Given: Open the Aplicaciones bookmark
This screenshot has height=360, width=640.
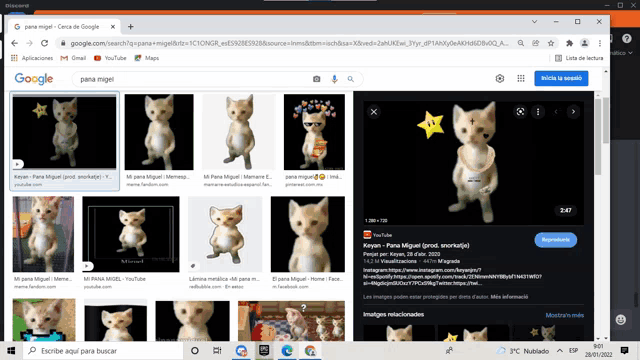Looking at the screenshot, I should pos(32,58).
